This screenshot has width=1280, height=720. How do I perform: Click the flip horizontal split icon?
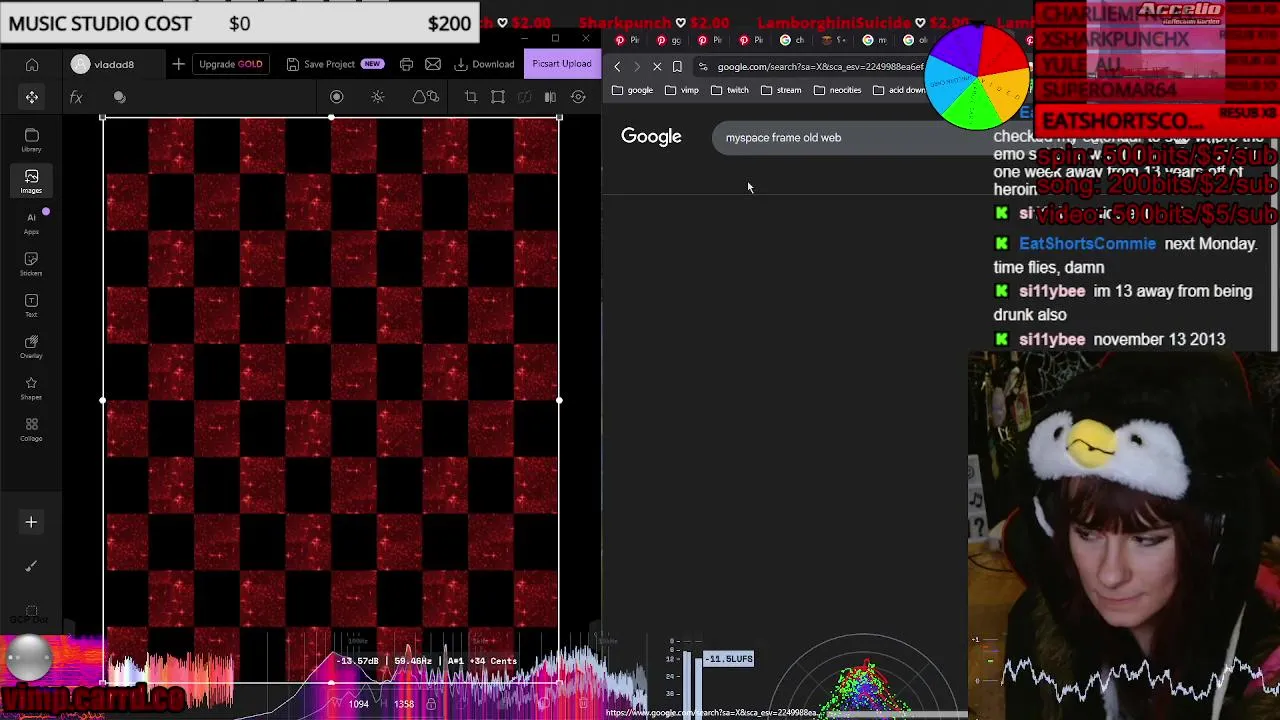[x=550, y=97]
